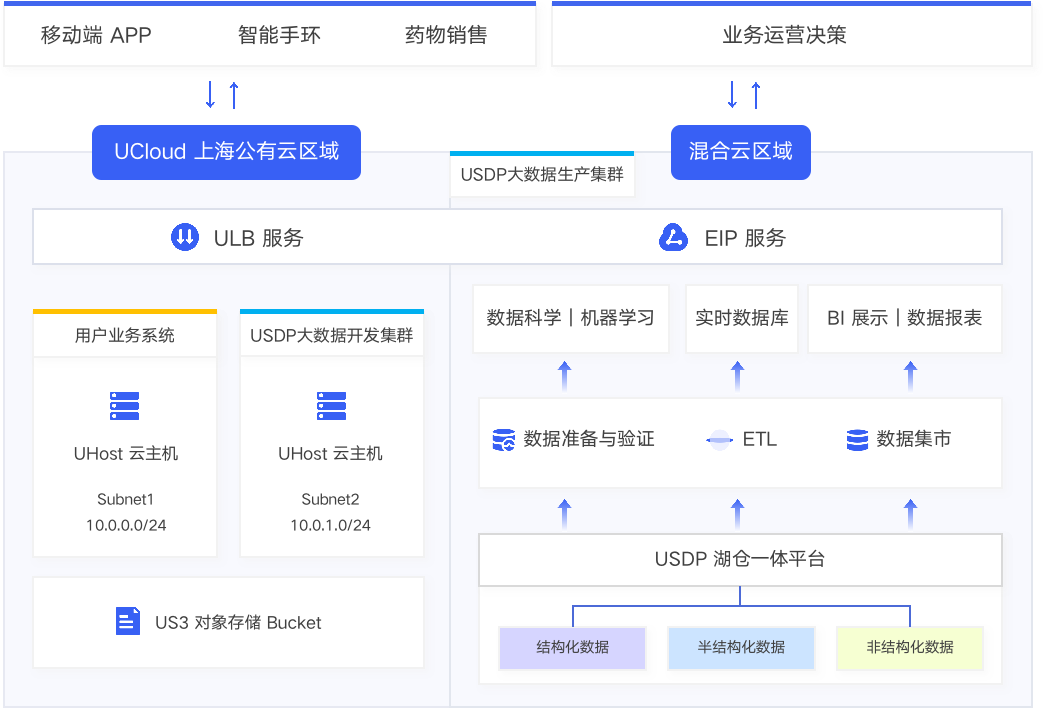Click the EIP 服务 label text
Viewport: 1045px width, 709px height.
[x=745, y=238]
